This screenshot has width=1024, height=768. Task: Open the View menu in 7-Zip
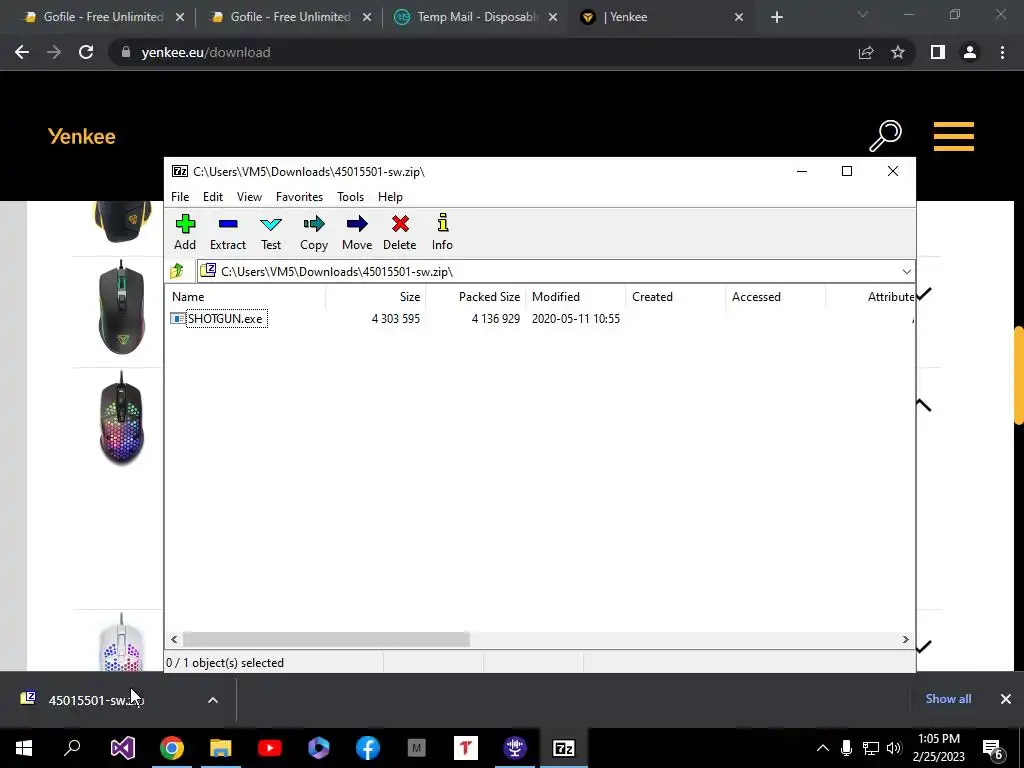coord(249,197)
